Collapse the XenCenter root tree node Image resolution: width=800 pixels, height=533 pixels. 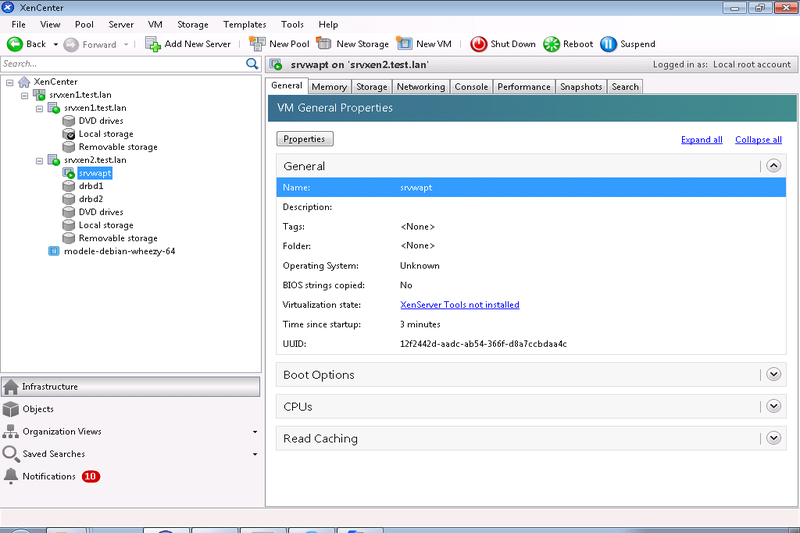tap(10, 82)
